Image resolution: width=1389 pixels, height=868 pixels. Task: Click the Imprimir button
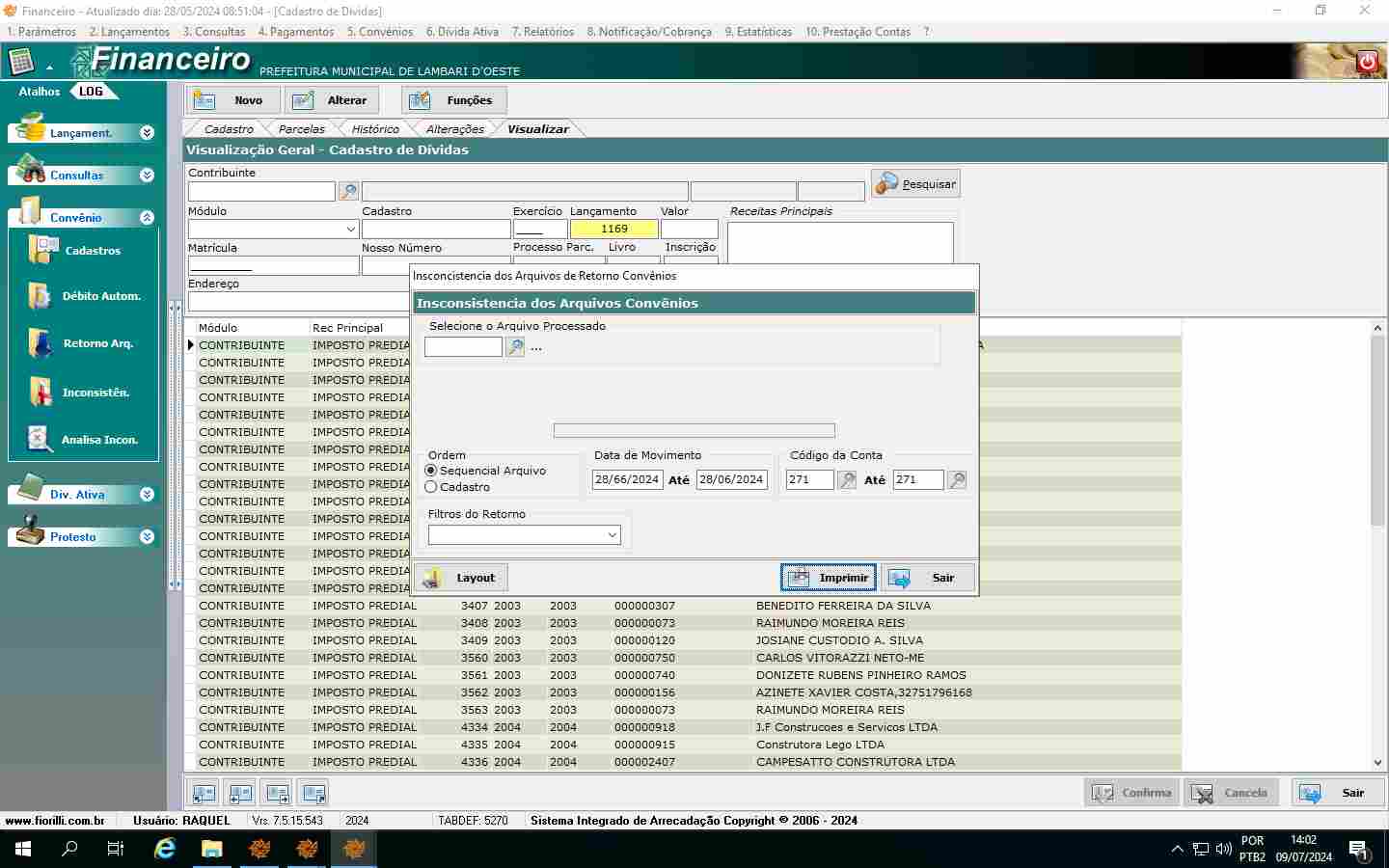click(829, 578)
